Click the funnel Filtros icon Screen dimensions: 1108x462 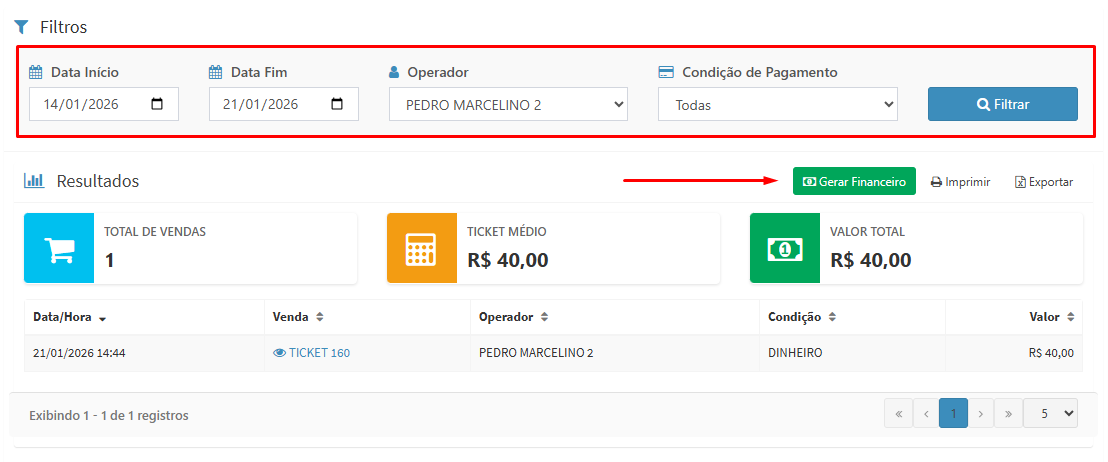[21, 27]
